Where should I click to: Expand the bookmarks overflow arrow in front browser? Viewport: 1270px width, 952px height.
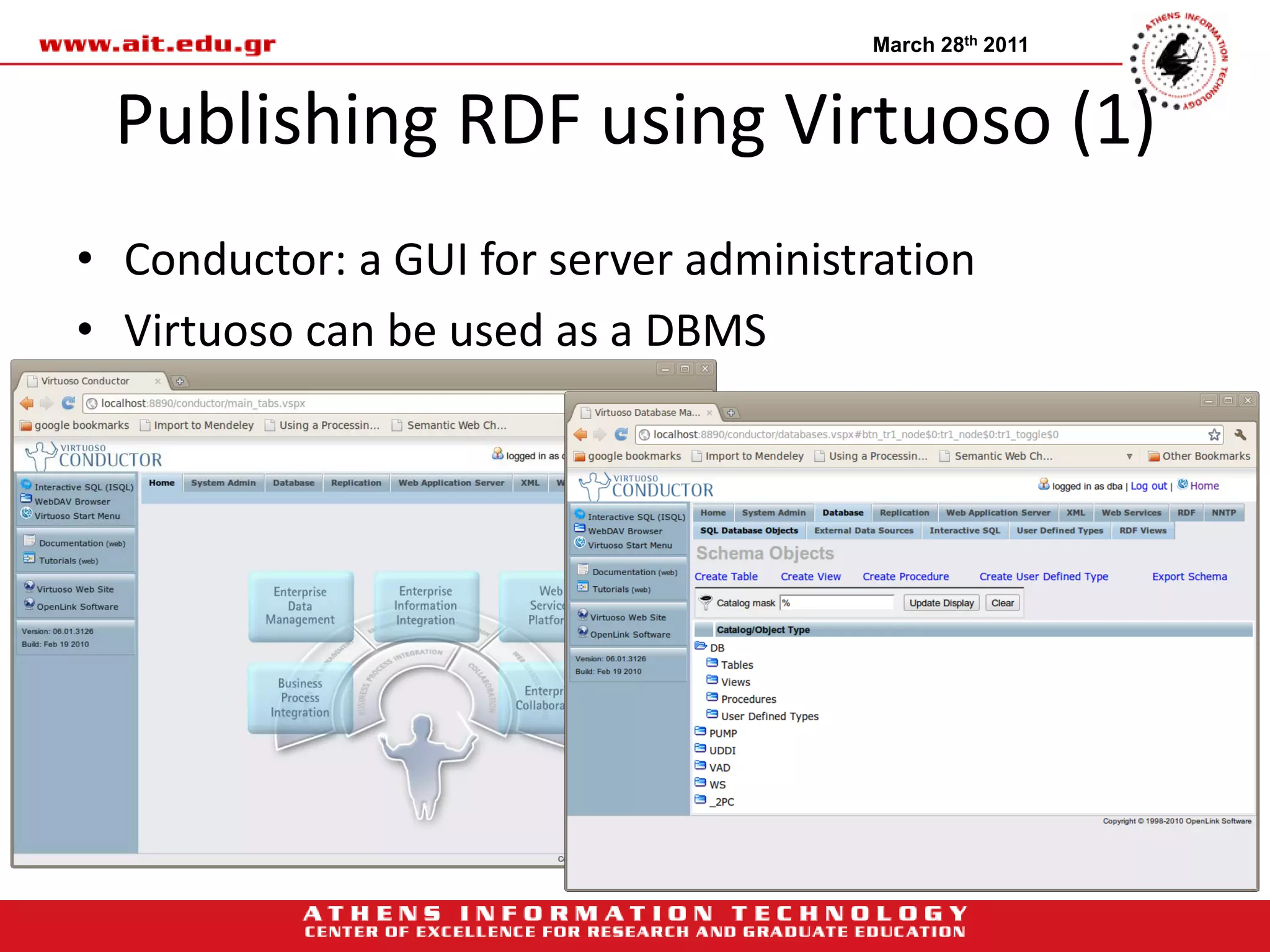tap(1129, 456)
